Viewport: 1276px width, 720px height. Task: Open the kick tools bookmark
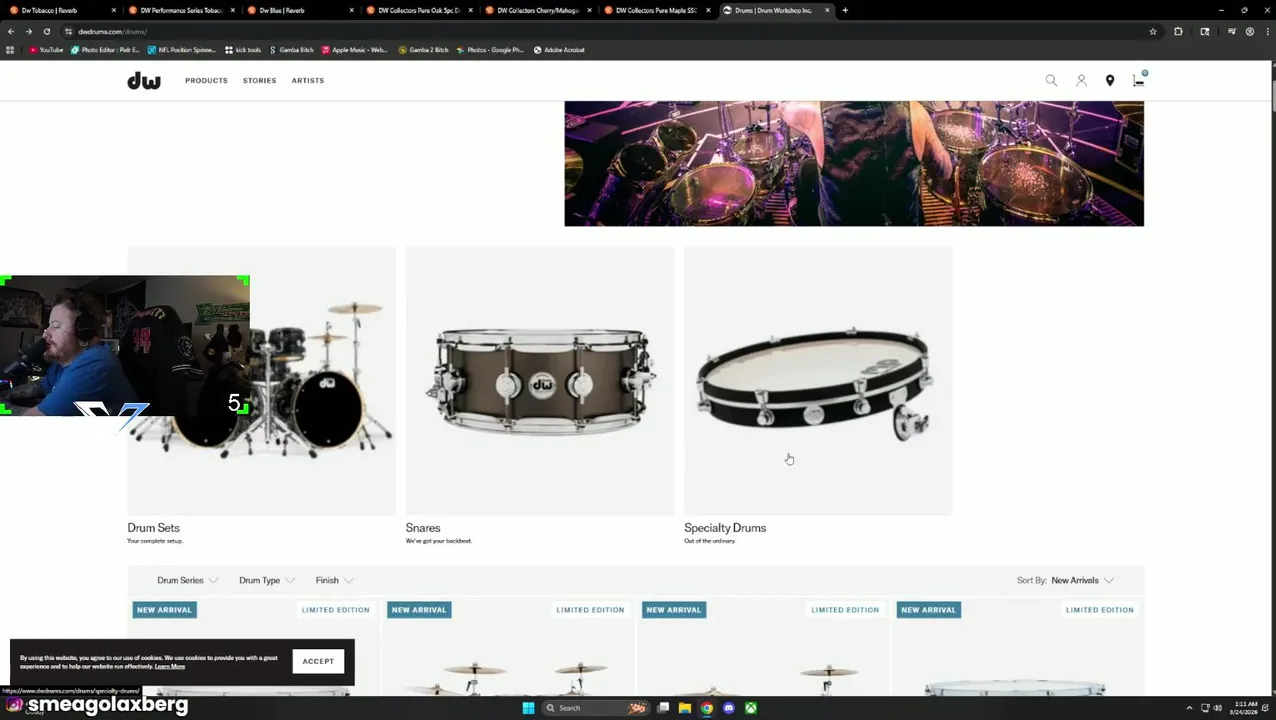click(243, 50)
